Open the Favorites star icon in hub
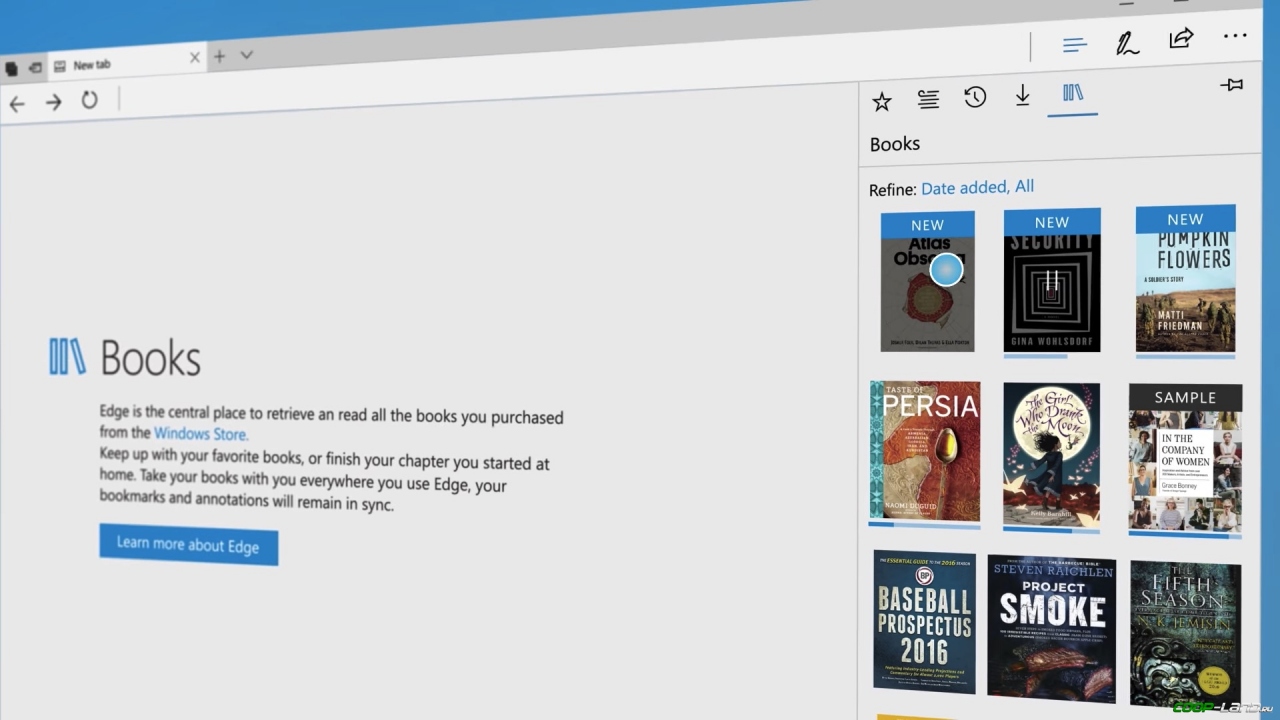 point(881,101)
